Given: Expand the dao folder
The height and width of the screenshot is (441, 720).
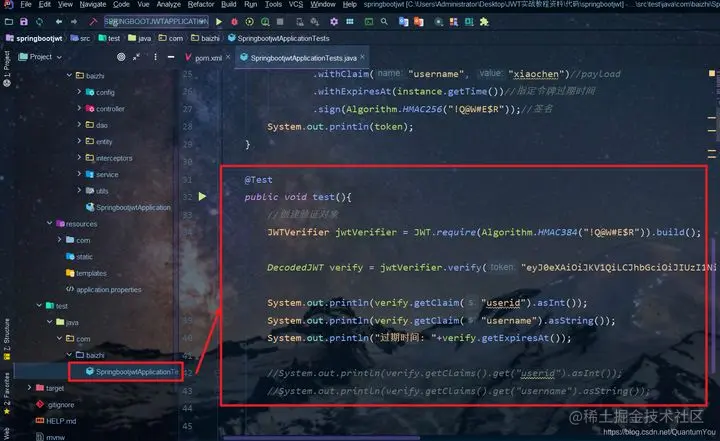Looking at the screenshot, I should click(x=79, y=124).
